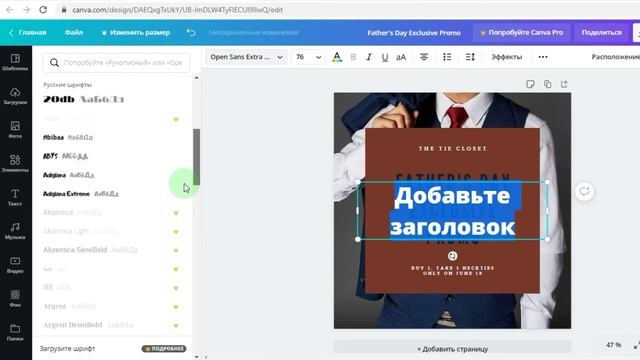The width and height of the screenshot is (640, 360).
Task: Open Эффекты text effects
Action: [507, 57]
